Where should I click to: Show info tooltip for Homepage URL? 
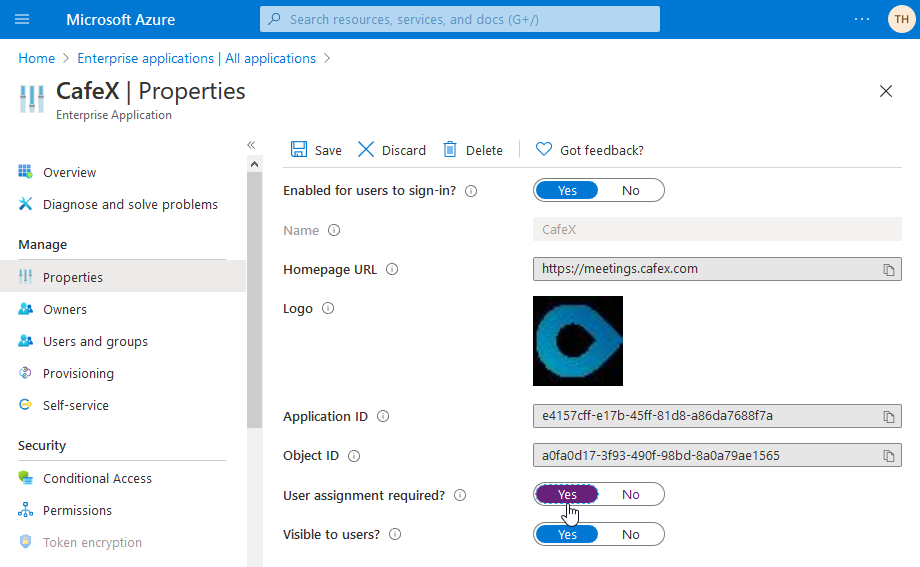click(392, 269)
